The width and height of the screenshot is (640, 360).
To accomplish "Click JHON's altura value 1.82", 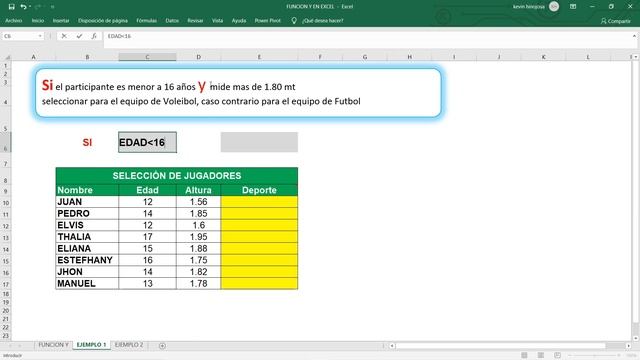I will (198, 272).
